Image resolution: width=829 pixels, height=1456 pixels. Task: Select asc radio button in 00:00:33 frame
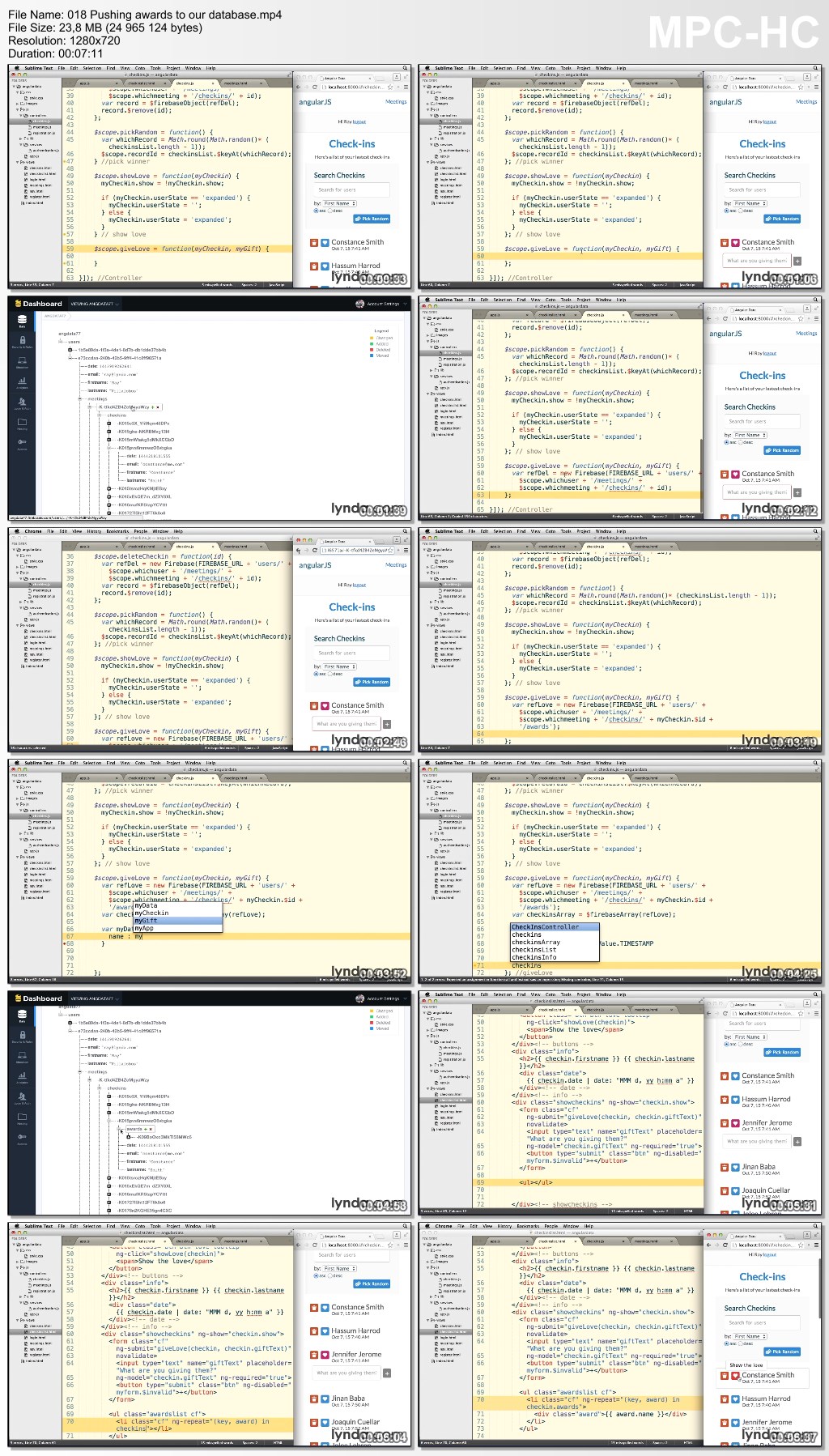point(316,211)
